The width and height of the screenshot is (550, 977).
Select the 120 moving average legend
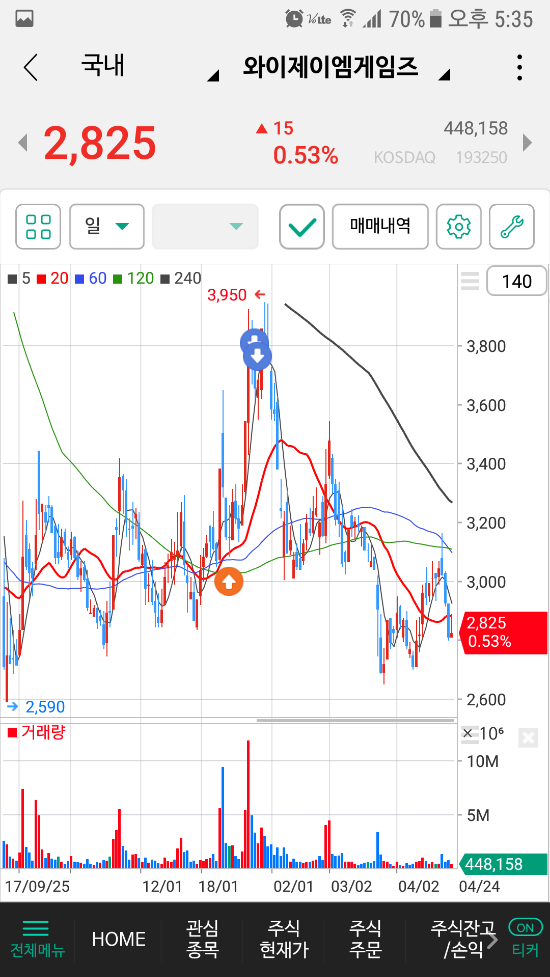[133, 279]
